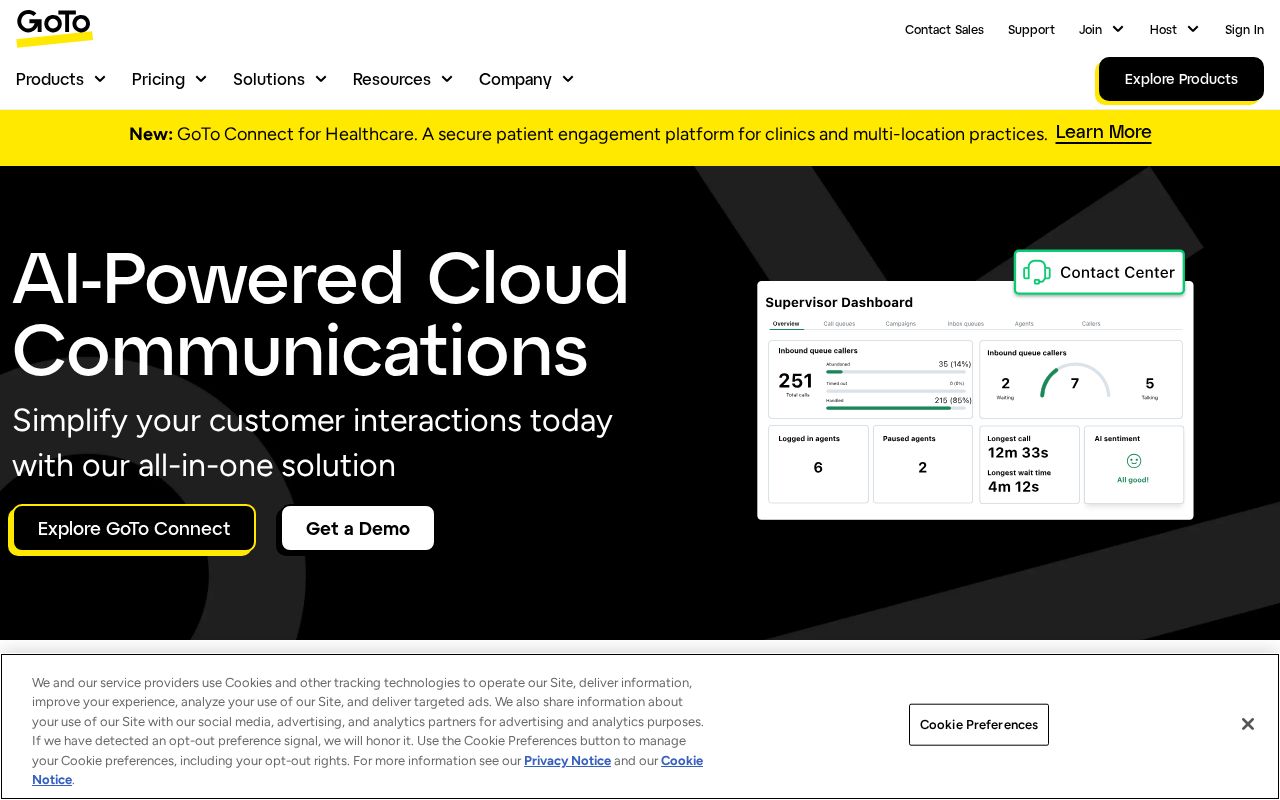Click the inbound queue gauge arc
The width and height of the screenshot is (1280, 800).
coord(1075,380)
